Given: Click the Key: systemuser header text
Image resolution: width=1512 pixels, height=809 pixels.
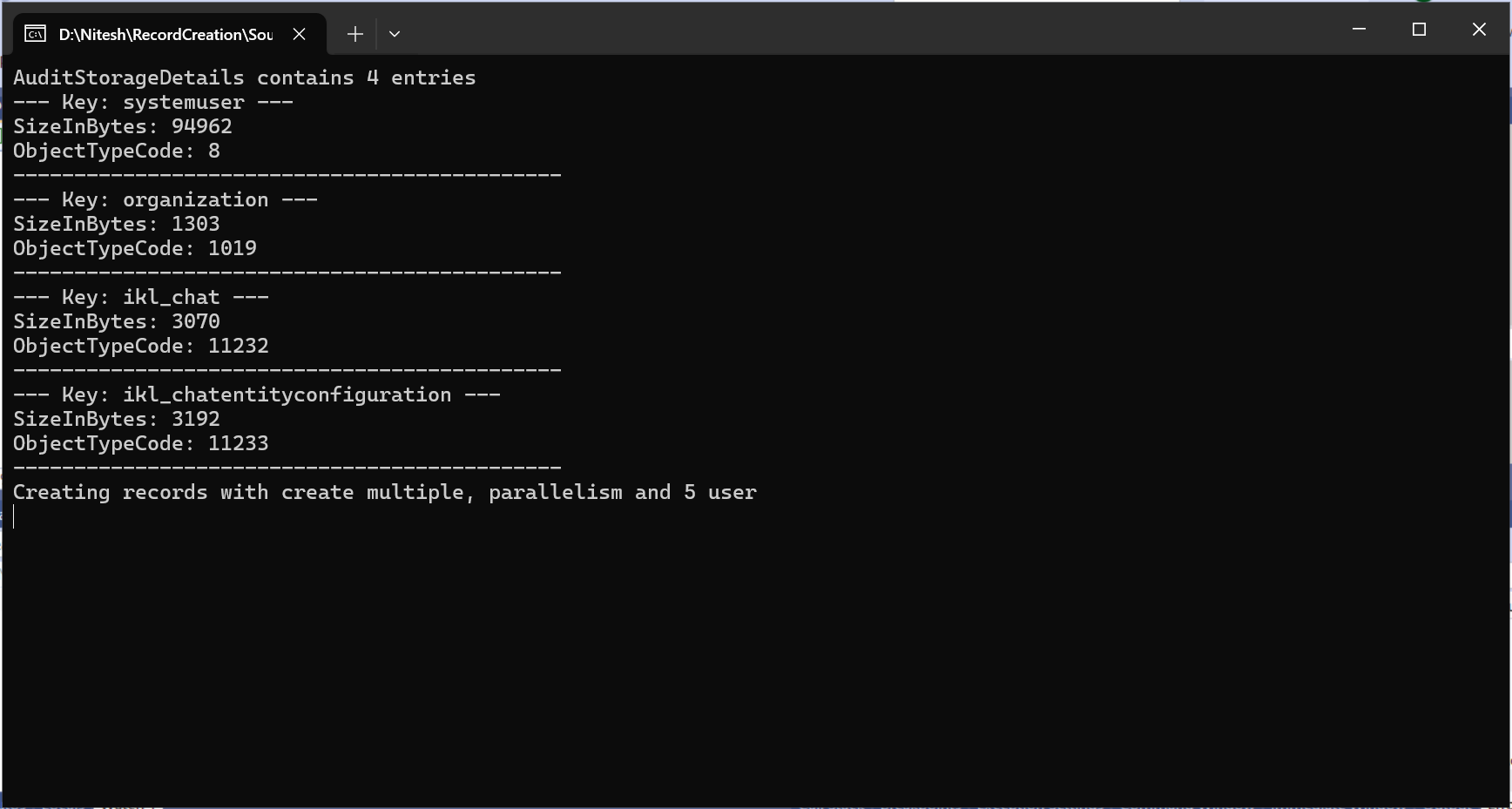Looking at the screenshot, I should click(153, 102).
